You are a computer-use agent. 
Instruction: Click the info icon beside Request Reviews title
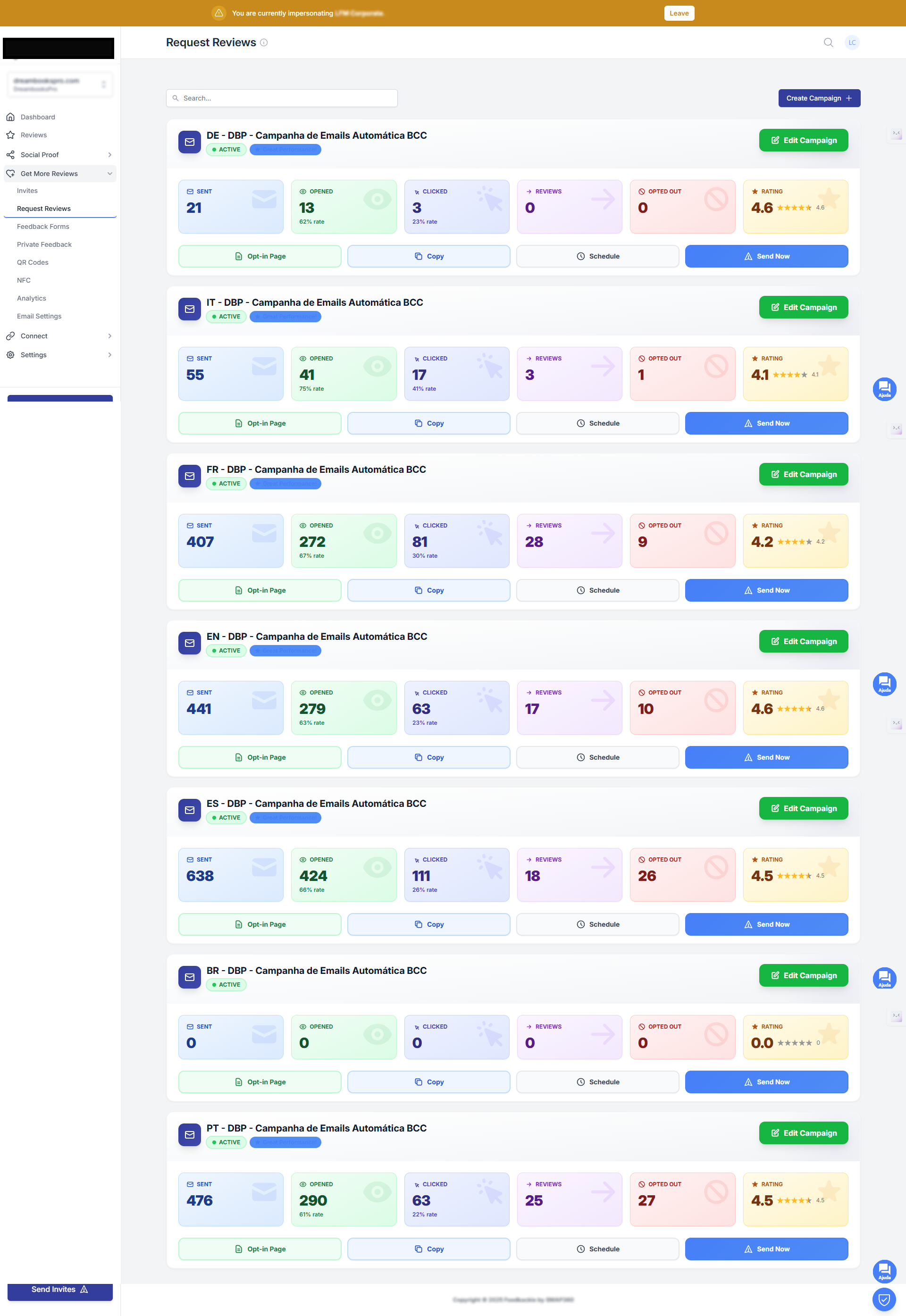click(264, 42)
